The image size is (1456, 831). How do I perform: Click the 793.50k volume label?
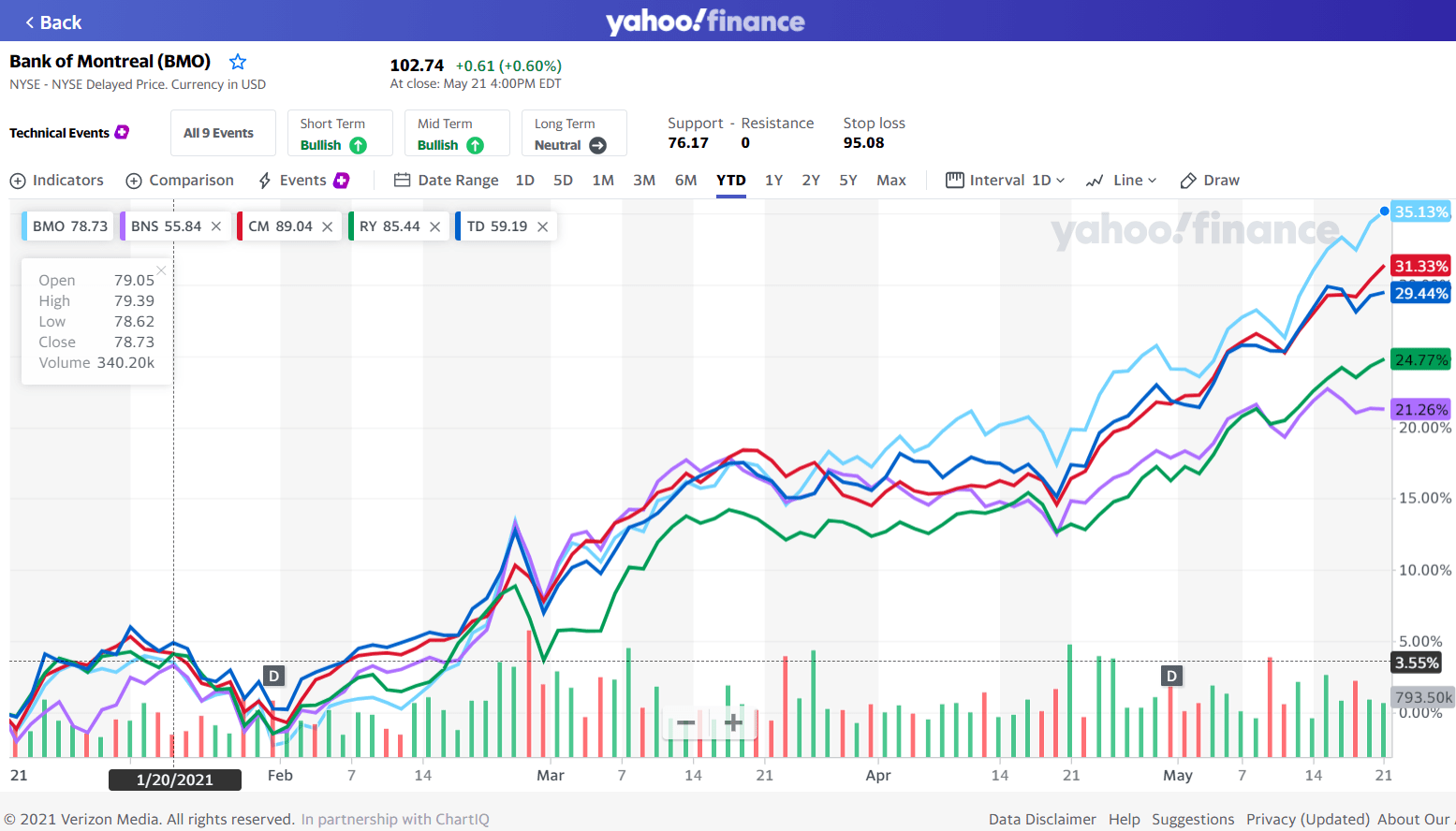(x=1423, y=697)
